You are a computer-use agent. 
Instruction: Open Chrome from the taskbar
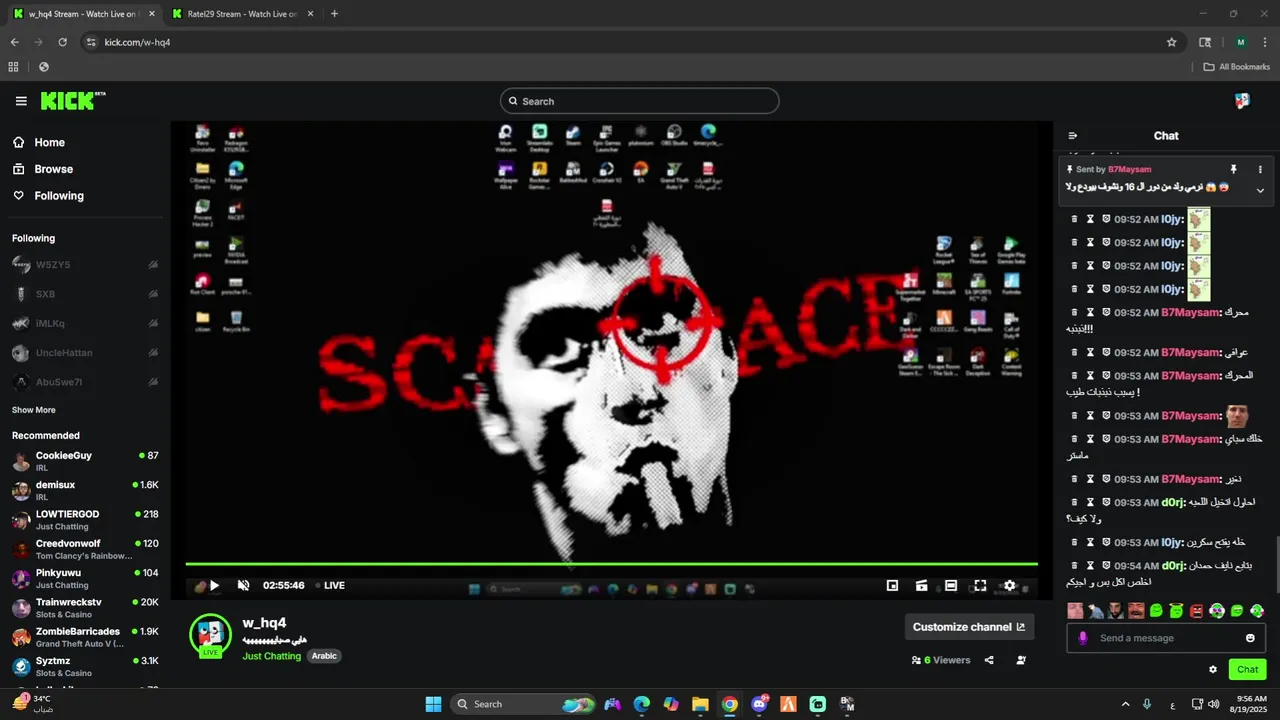coord(730,704)
